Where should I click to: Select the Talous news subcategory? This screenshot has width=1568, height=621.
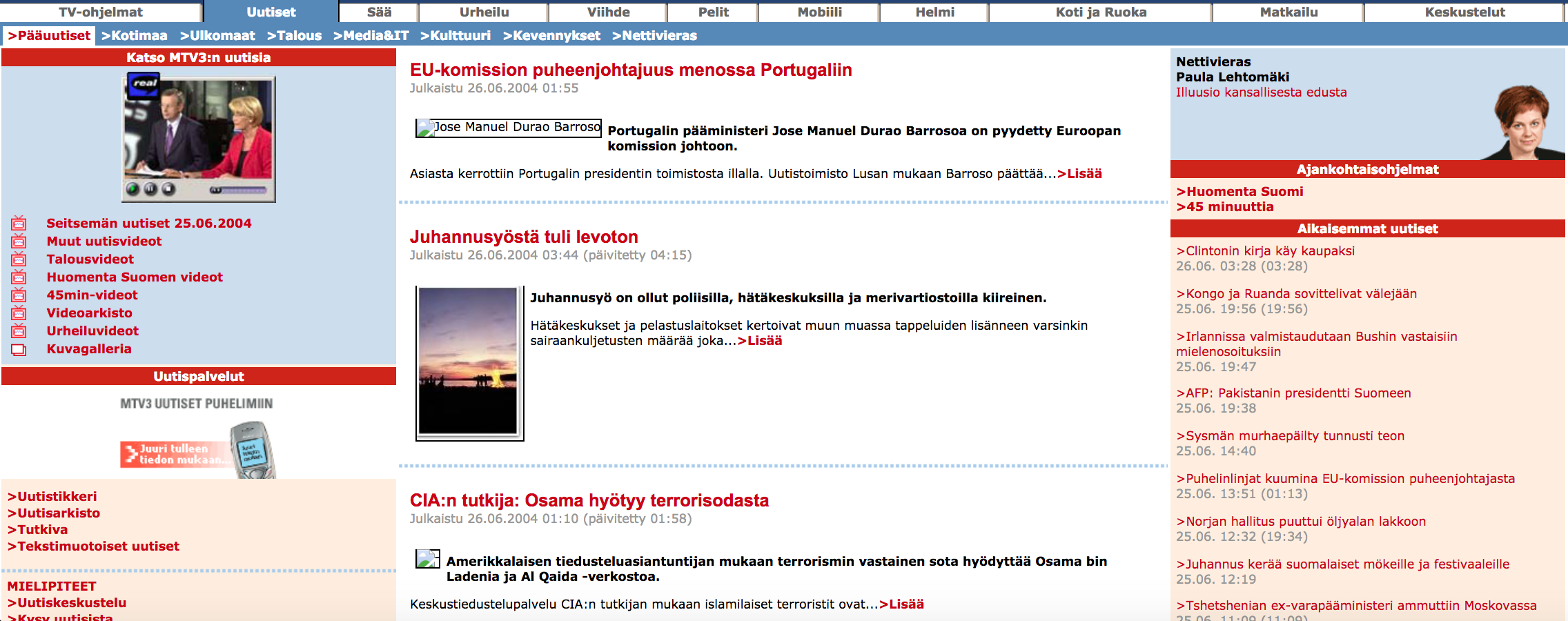294,35
